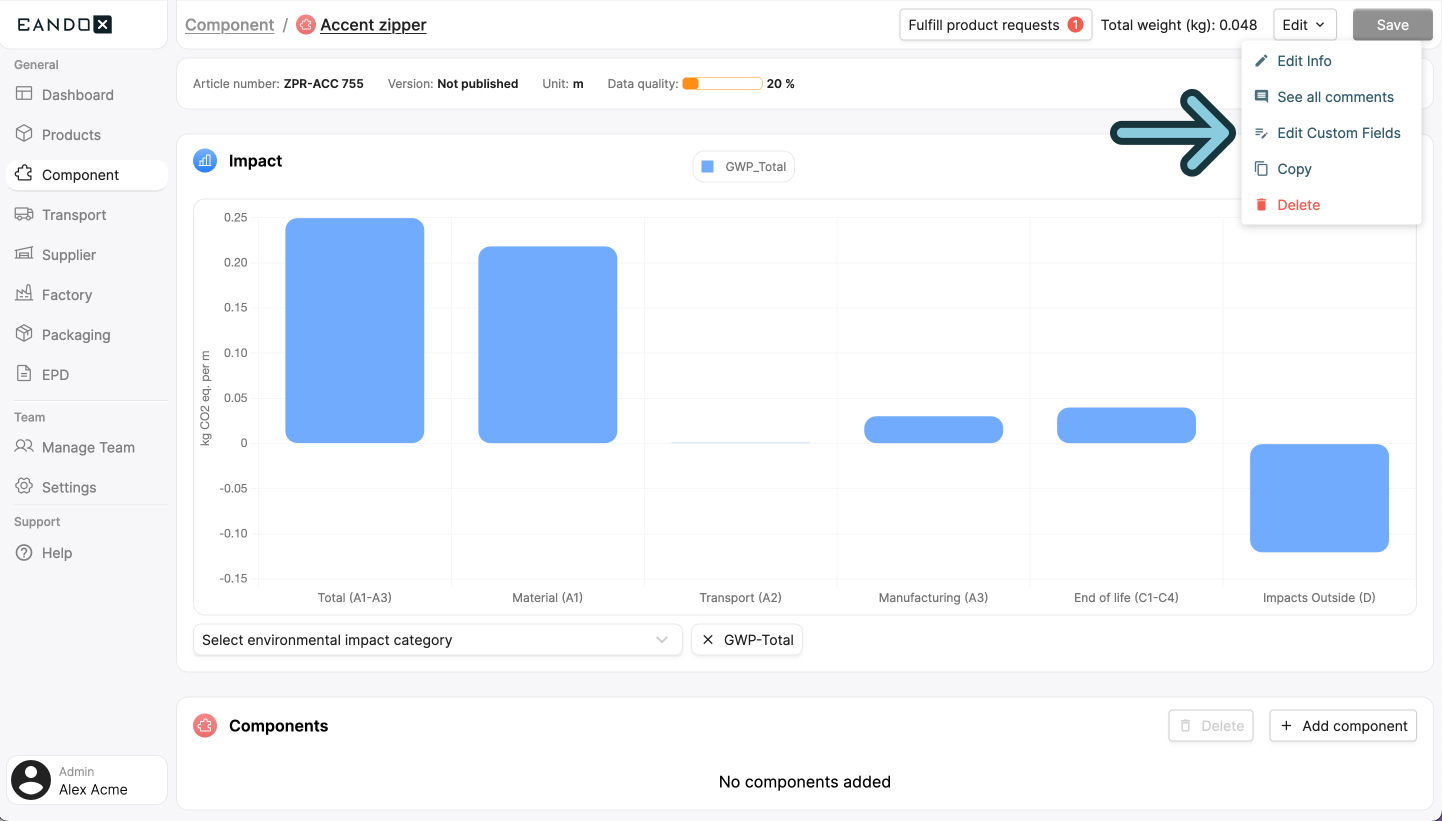The image size is (1442, 821).
Task: Open the Factory section
Action: [x=69, y=294]
